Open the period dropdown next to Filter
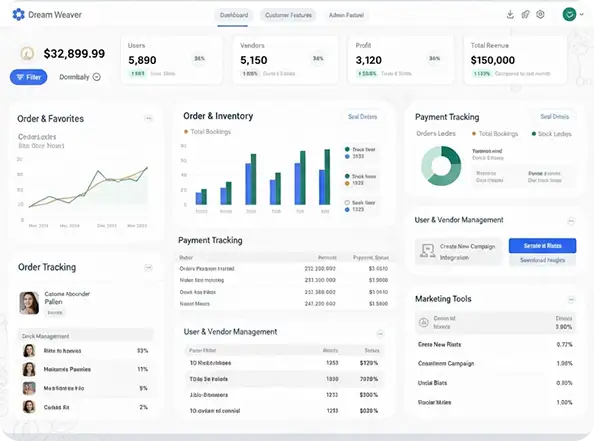 point(80,77)
